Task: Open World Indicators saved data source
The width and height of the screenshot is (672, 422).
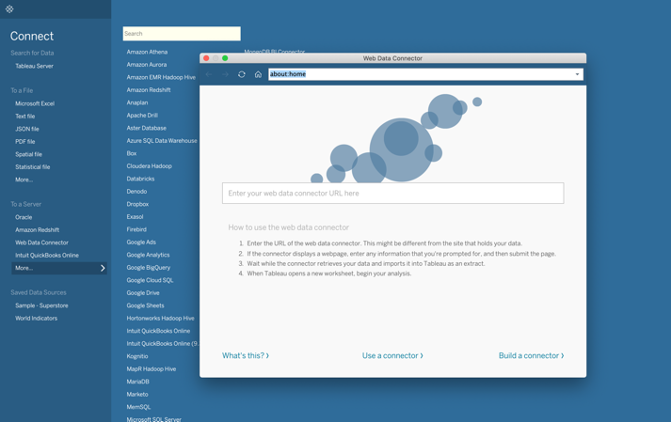Action: coord(36,318)
